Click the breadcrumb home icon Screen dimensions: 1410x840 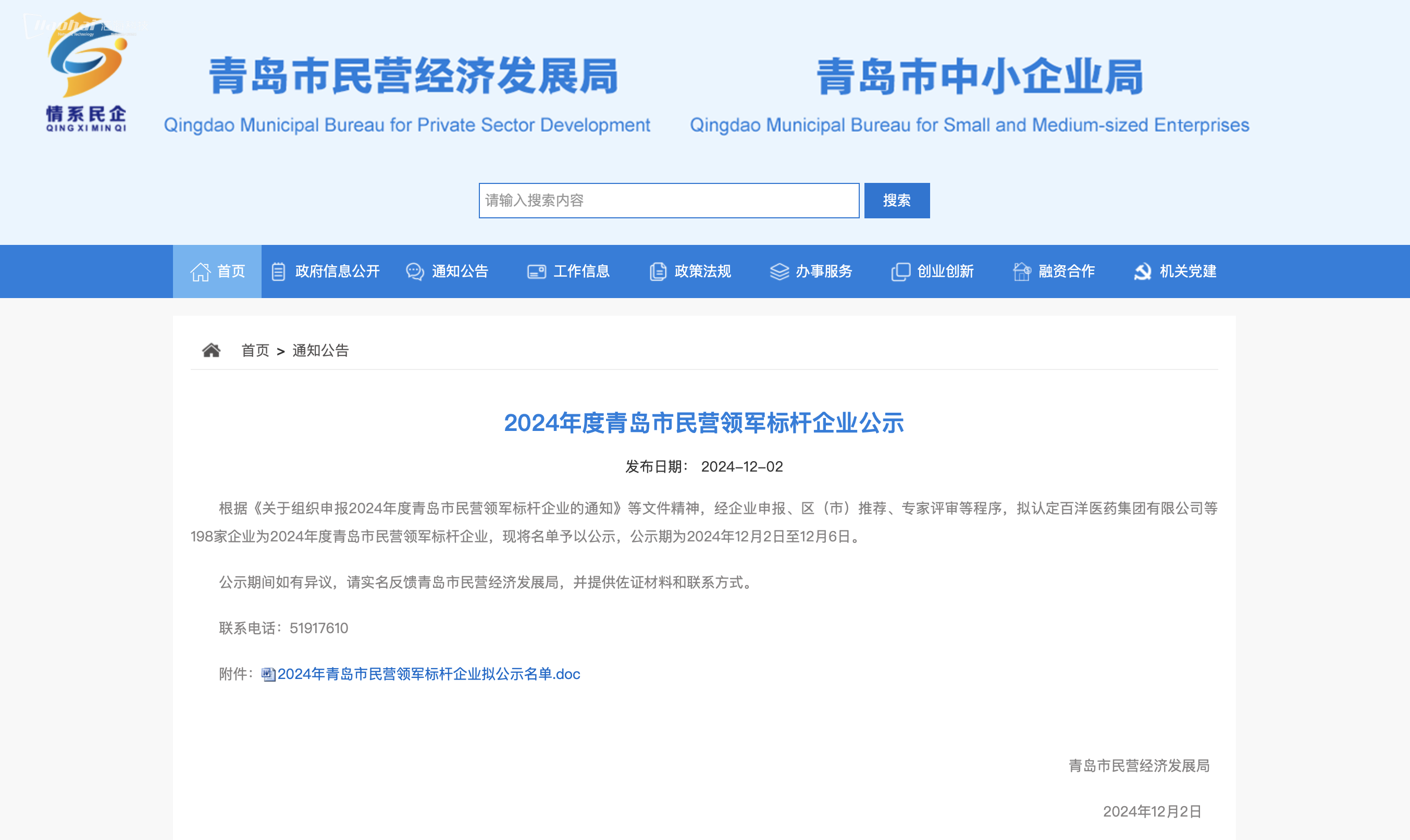pos(211,350)
